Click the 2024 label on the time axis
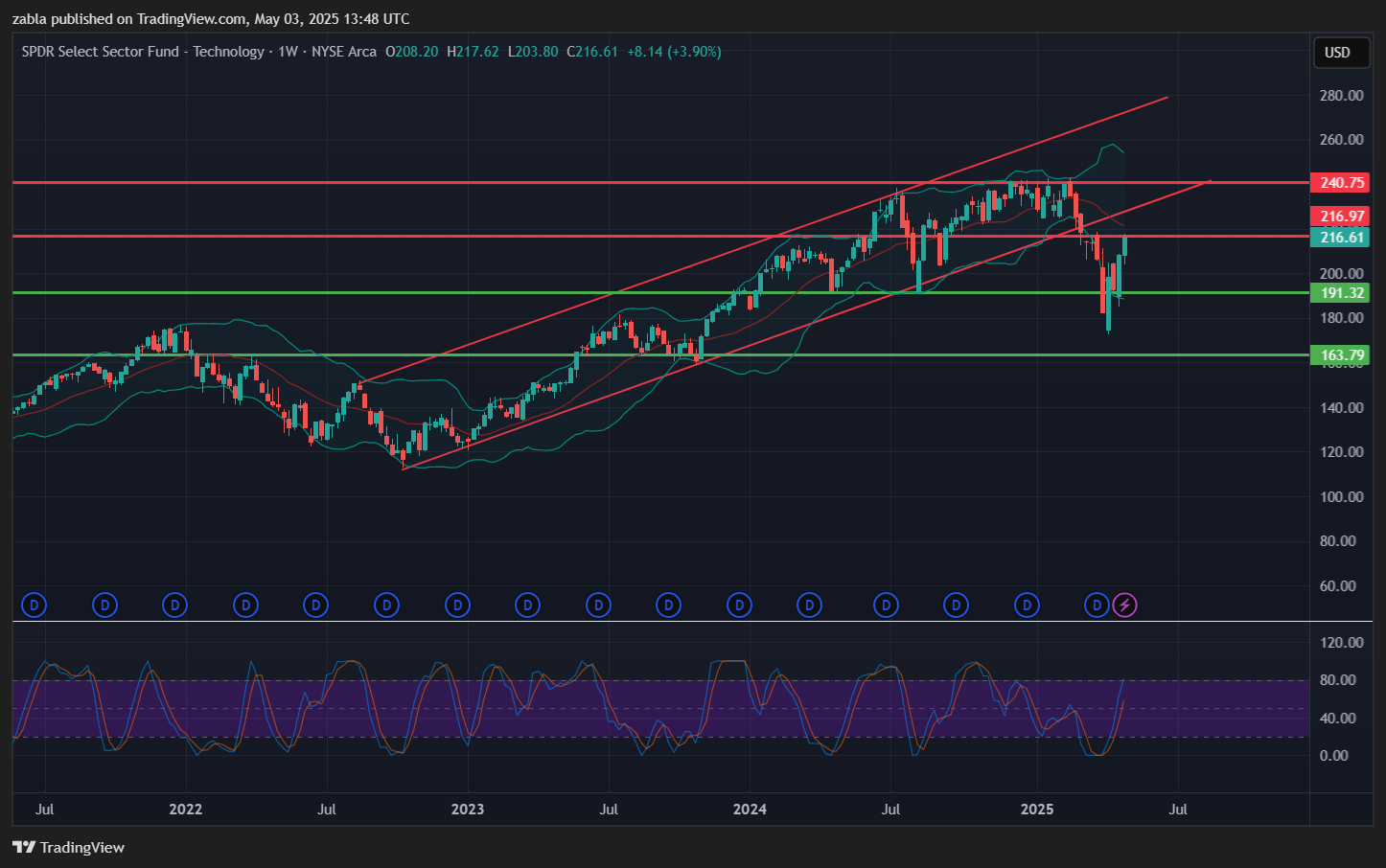This screenshot has width=1386, height=868. click(x=750, y=809)
